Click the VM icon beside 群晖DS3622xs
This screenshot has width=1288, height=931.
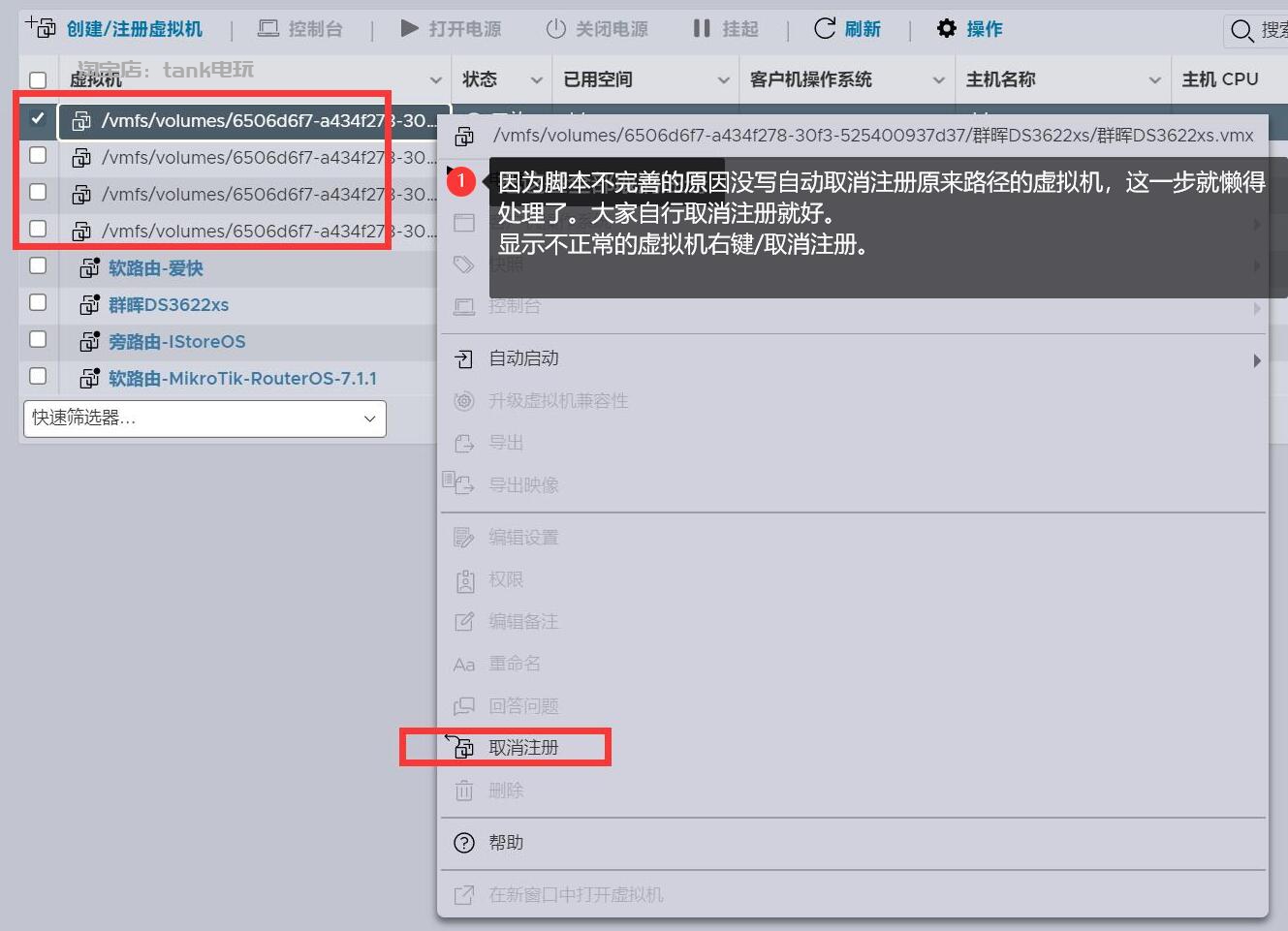coord(89,304)
